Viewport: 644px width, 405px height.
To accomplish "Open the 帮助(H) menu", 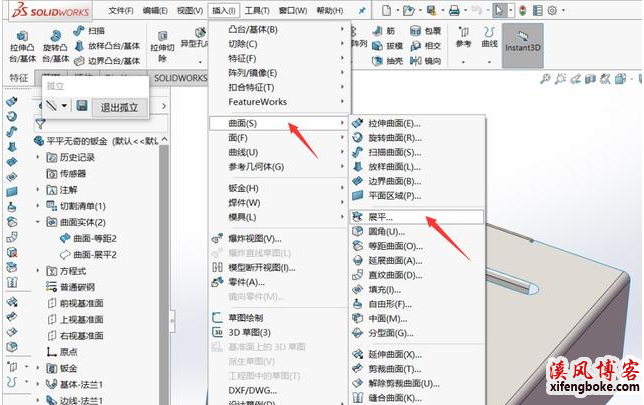I will point(330,11).
